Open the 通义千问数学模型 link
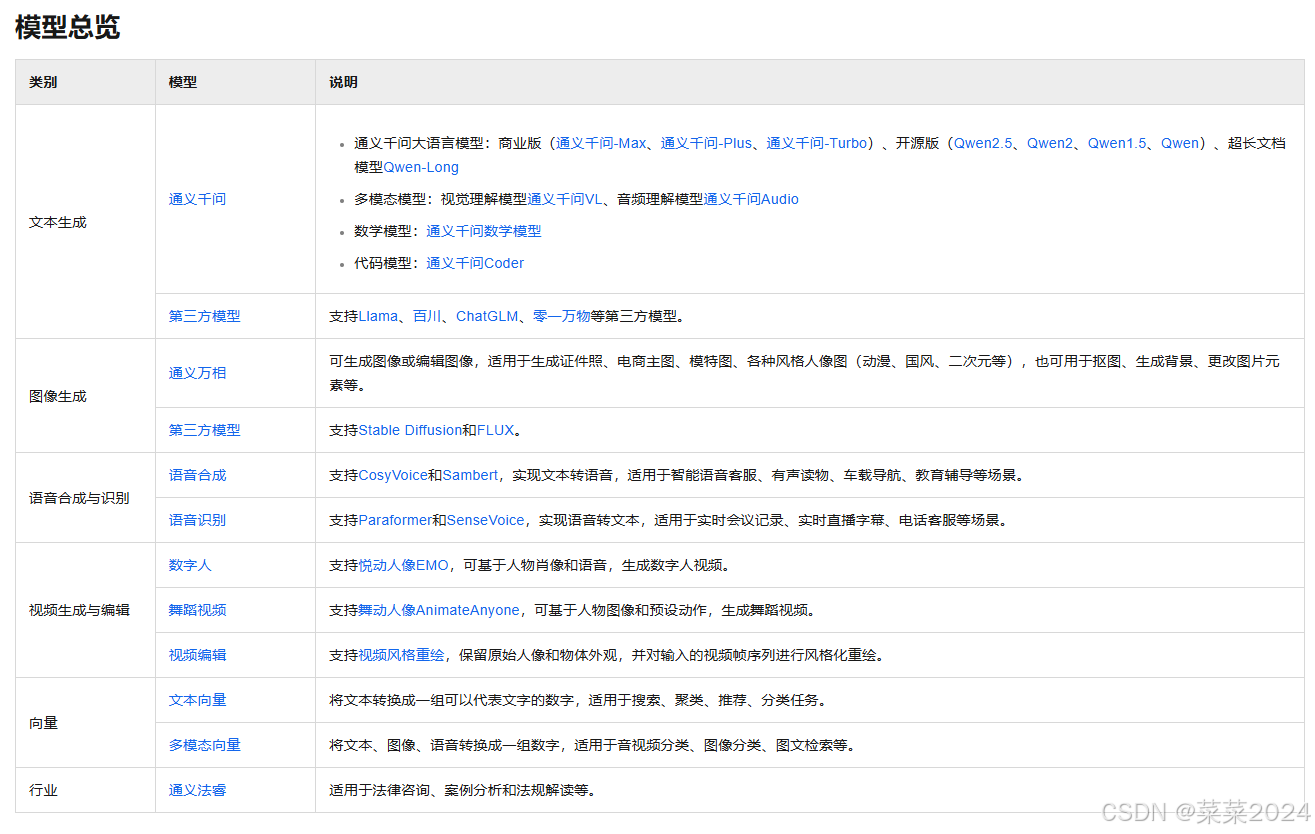 coord(484,231)
